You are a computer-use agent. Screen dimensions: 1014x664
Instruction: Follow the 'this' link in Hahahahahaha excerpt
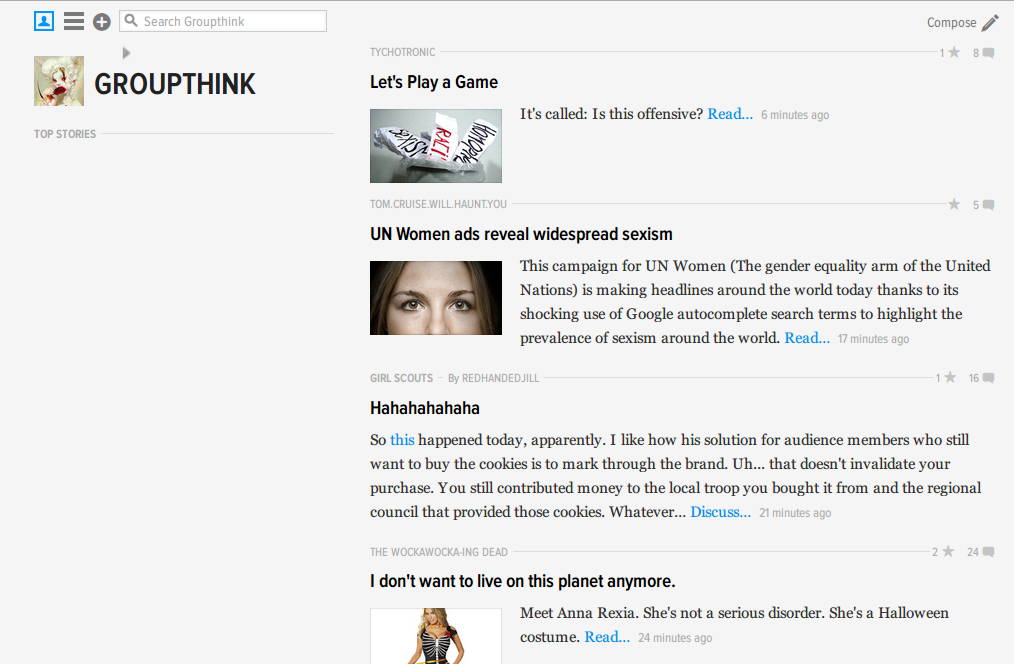click(x=402, y=440)
